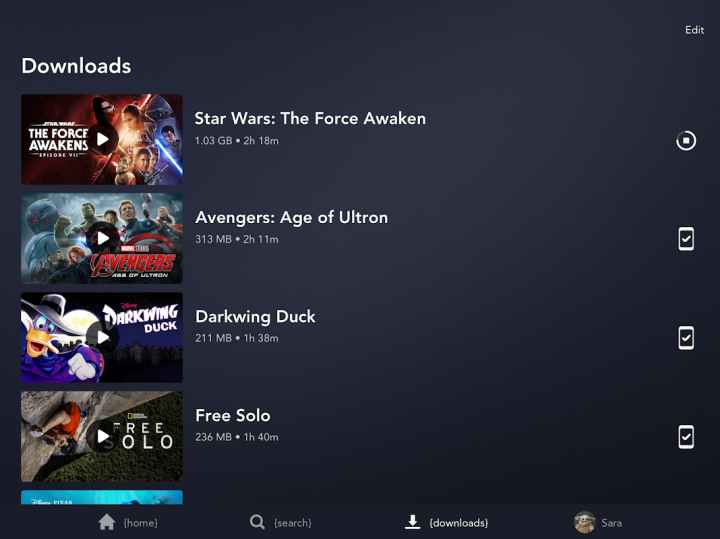
Task: Click the home house icon
Action: pos(107,522)
